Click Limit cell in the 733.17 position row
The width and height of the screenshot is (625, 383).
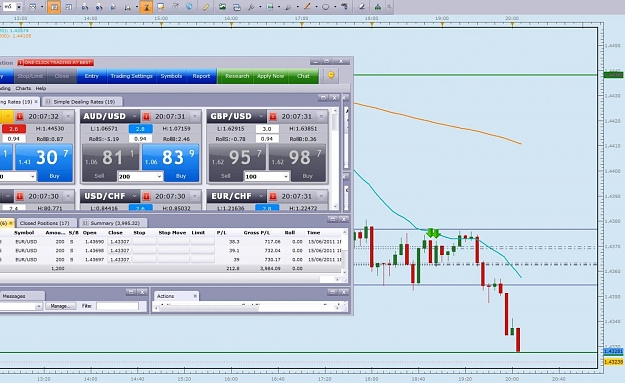202,259
